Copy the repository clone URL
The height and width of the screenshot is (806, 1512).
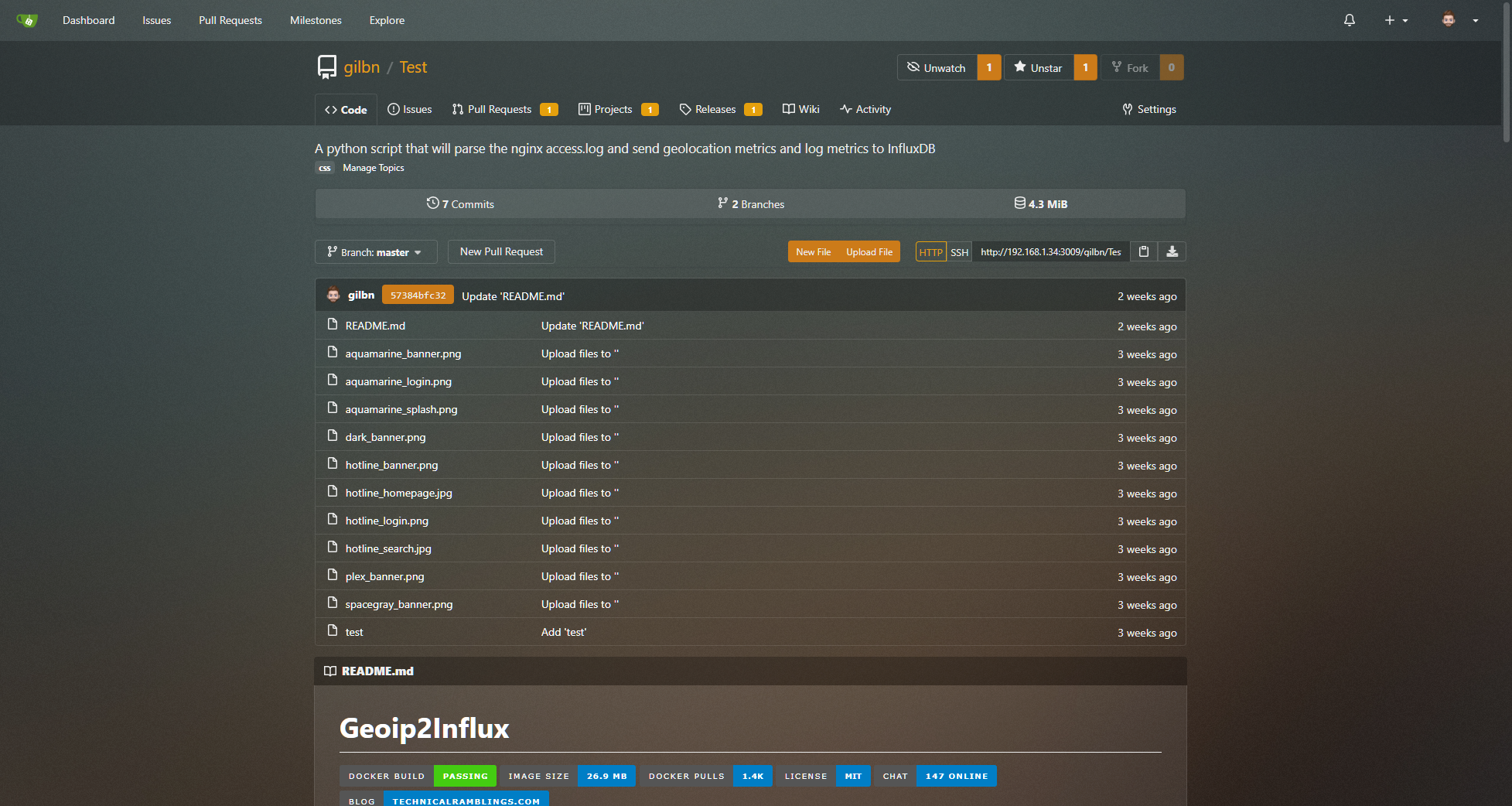1143,251
